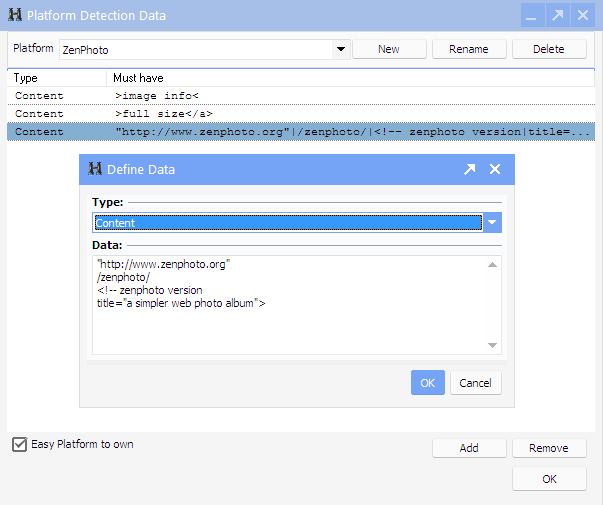Click the Rename platform button
The width and height of the screenshot is (603, 505).
[469, 49]
